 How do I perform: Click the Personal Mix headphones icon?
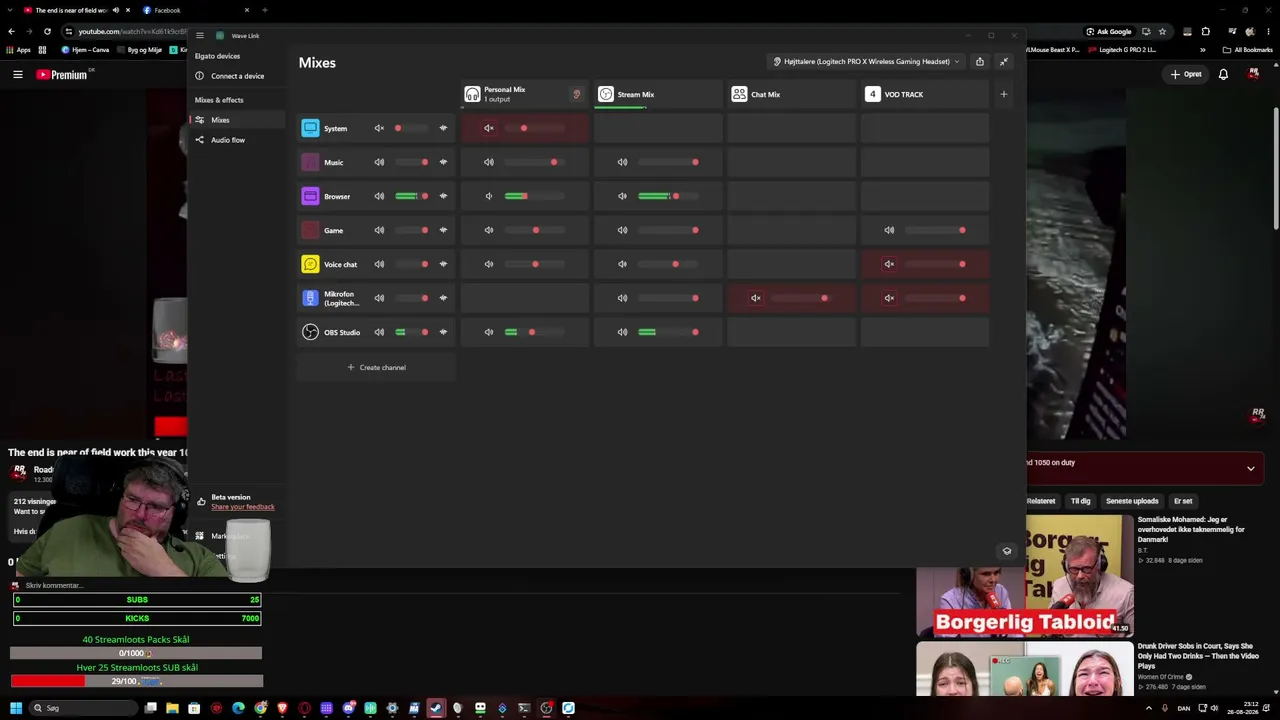472,94
